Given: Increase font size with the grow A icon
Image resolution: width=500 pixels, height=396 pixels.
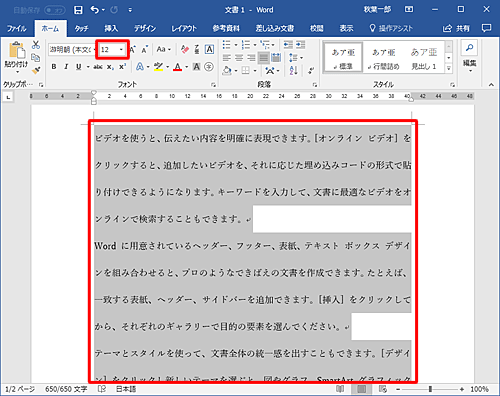Looking at the screenshot, I should 133,50.
